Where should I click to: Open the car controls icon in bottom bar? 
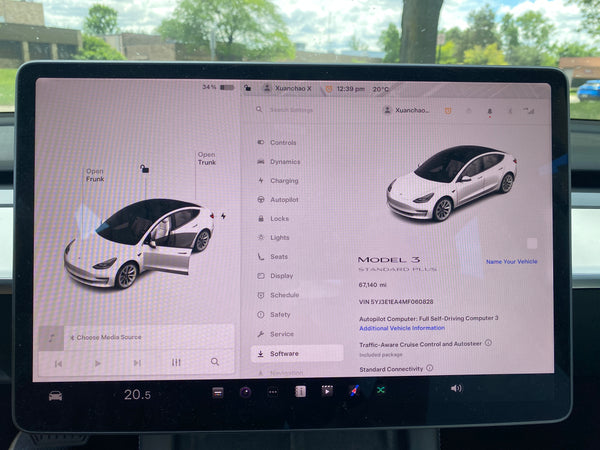[55, 396]
